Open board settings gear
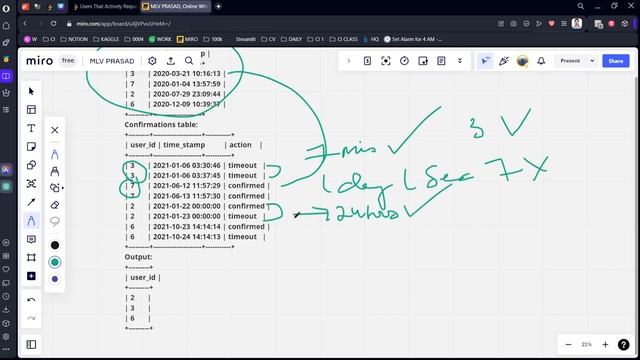Image resolution: width=640 pixels, height=360 pixels. (x=152, y=61)
